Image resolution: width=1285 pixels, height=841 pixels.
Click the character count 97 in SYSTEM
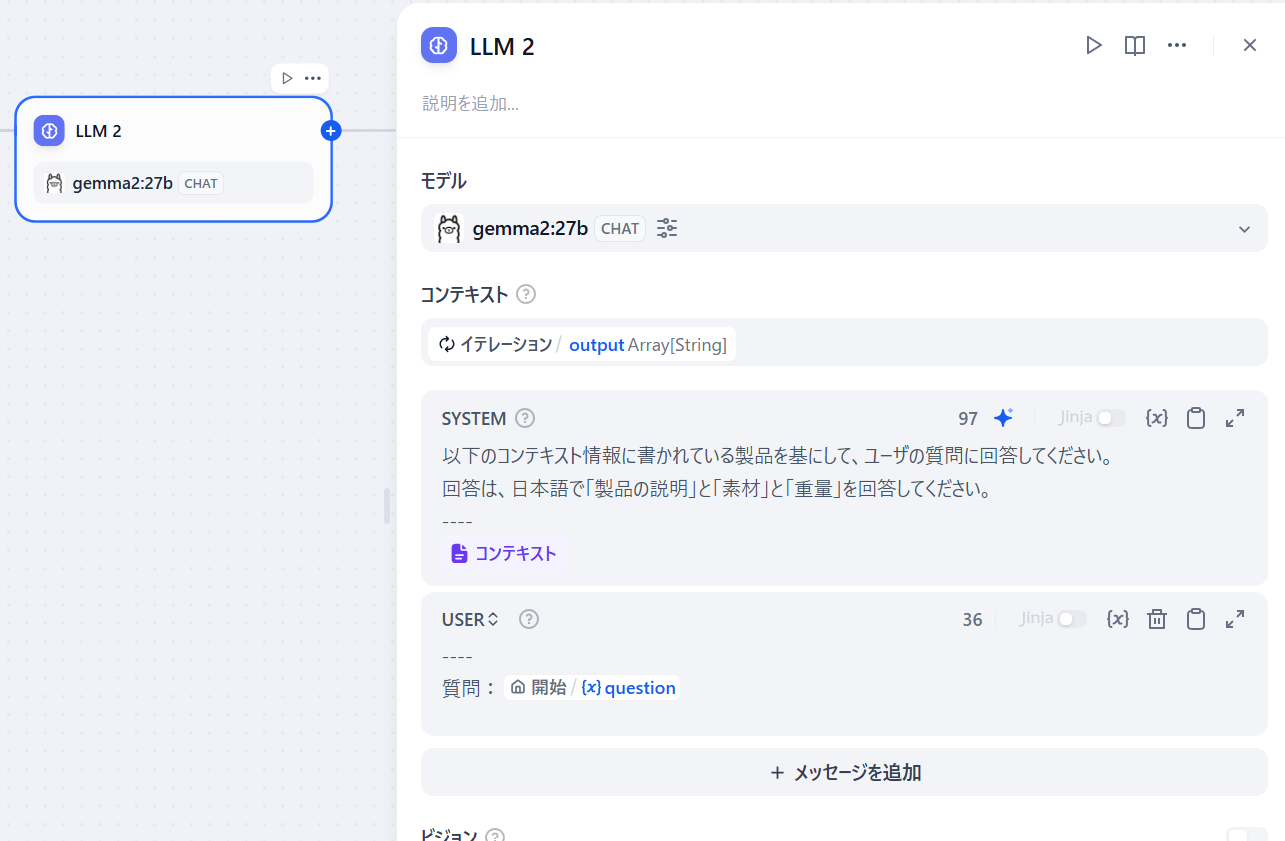[x=968, y=419]
